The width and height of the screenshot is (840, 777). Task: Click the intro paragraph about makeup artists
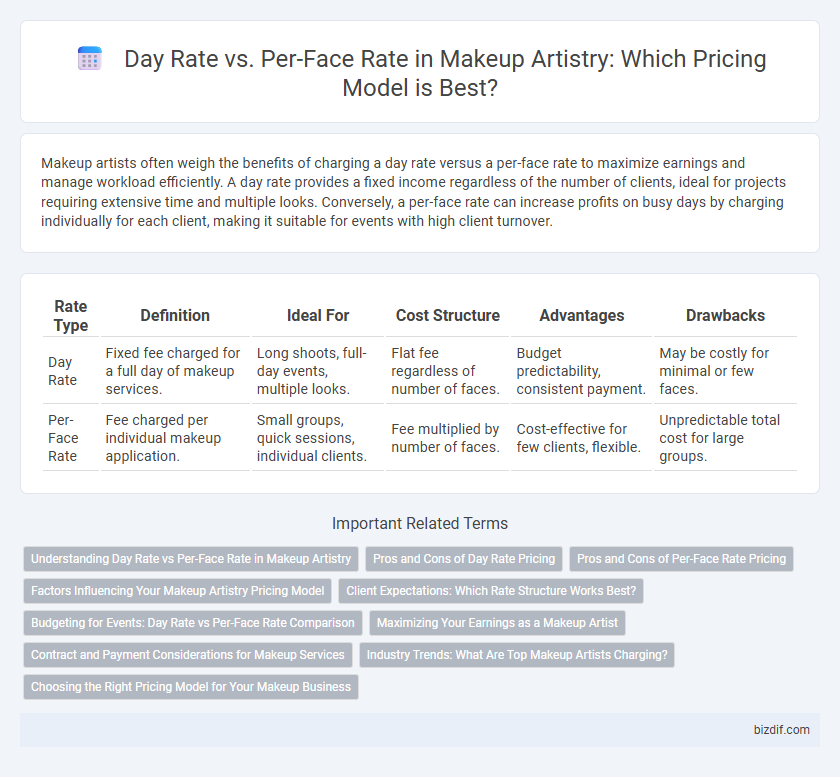tap(413, 192)
